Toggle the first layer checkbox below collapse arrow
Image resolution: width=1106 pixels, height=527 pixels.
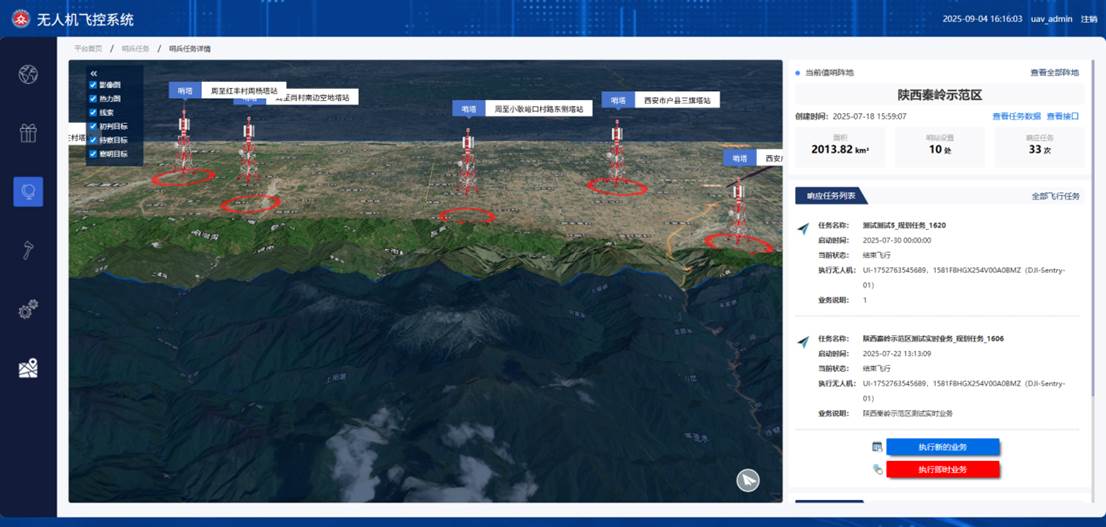coord(93,86)
